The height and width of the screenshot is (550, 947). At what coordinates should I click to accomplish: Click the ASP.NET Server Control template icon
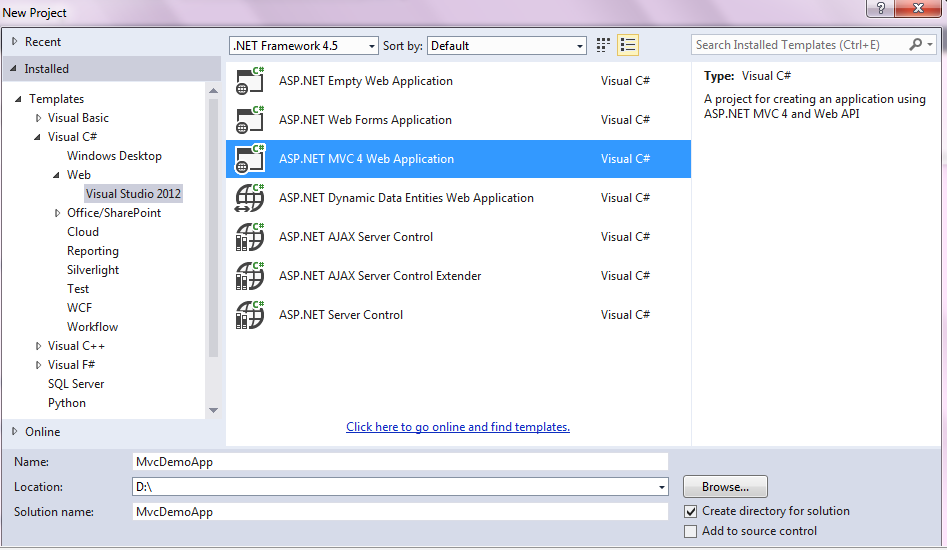[250, 315]
